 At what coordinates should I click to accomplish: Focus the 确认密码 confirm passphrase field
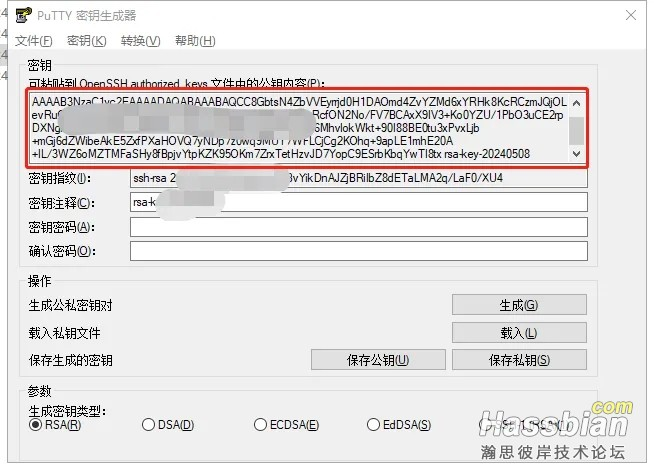(x=359, y=251)
